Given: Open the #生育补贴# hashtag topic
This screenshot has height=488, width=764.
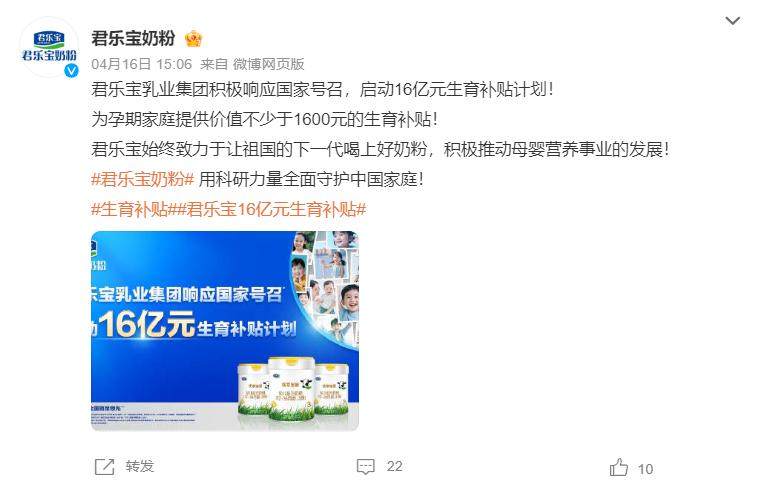Looking at the screenshot, I should [x=130, y=209].
